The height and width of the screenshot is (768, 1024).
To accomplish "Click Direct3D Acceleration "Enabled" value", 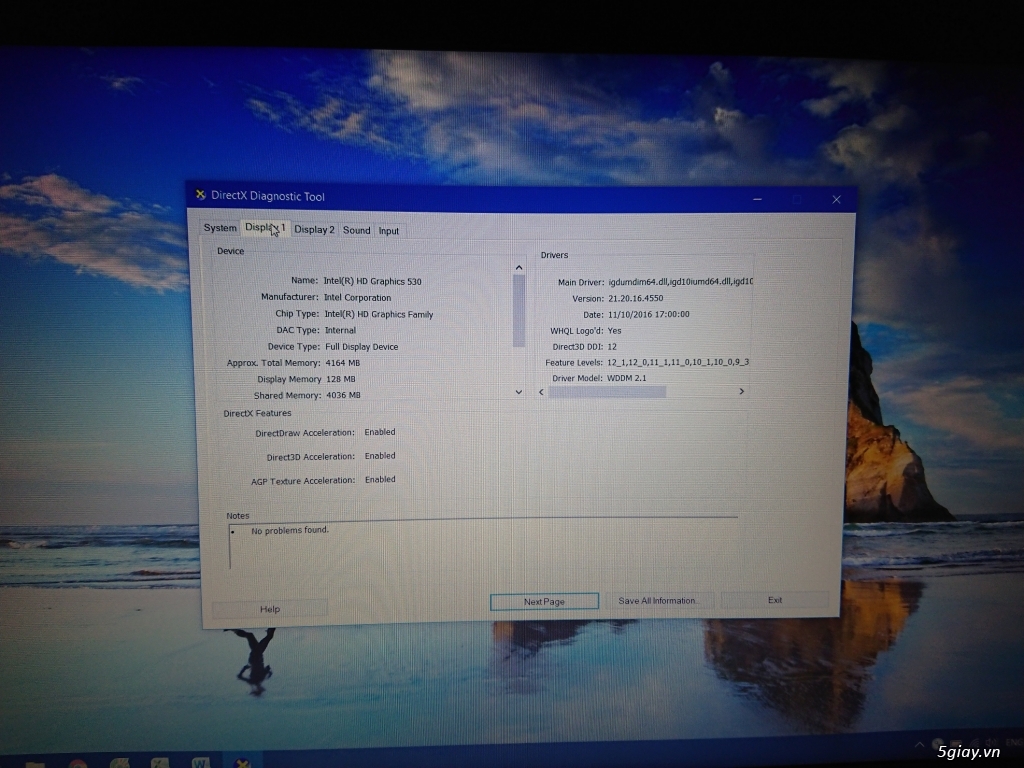I will point(379,456).
